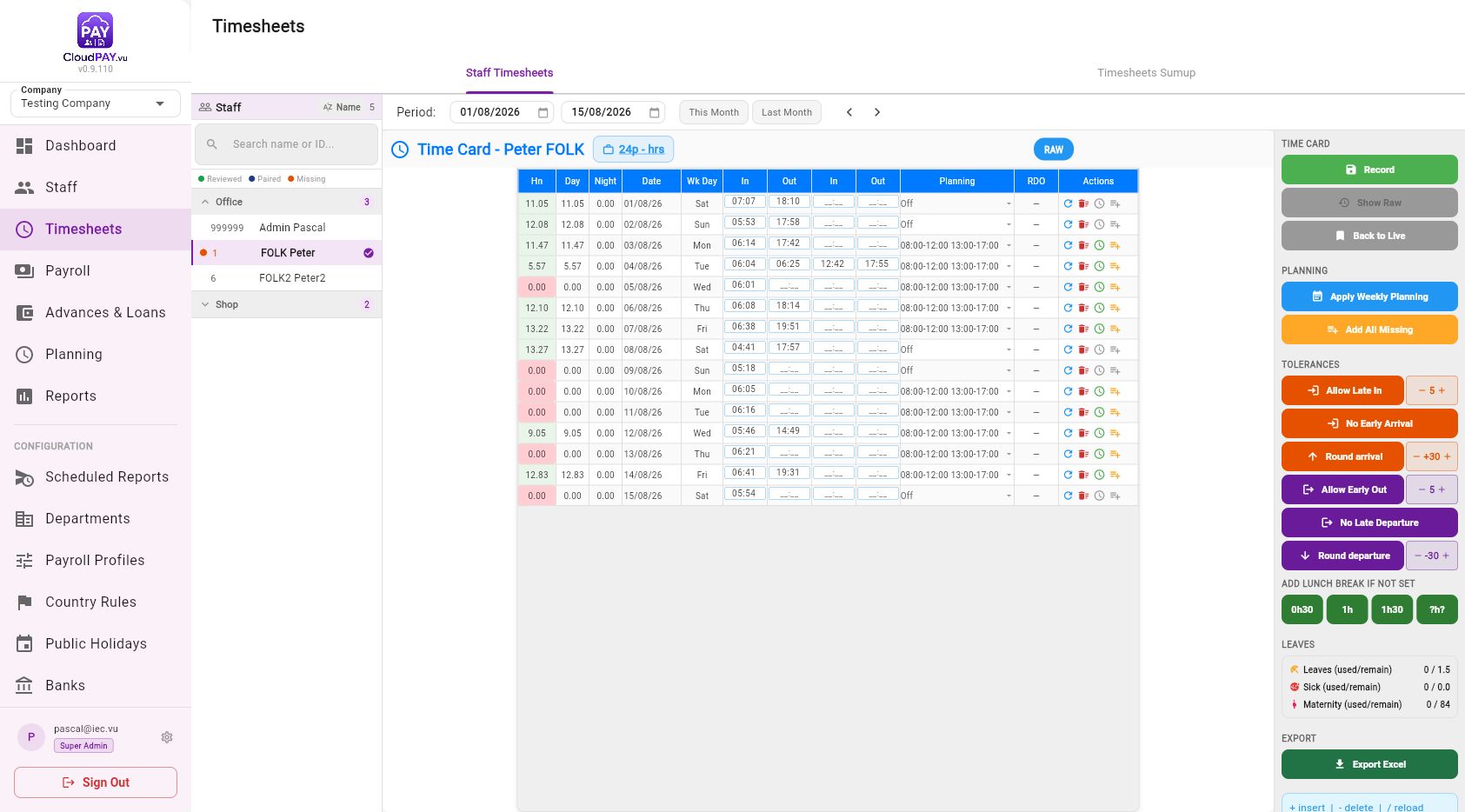Switch to Timesheets Sumup tab
This screenshot has height=812, width=1465.
(1146, 73)
